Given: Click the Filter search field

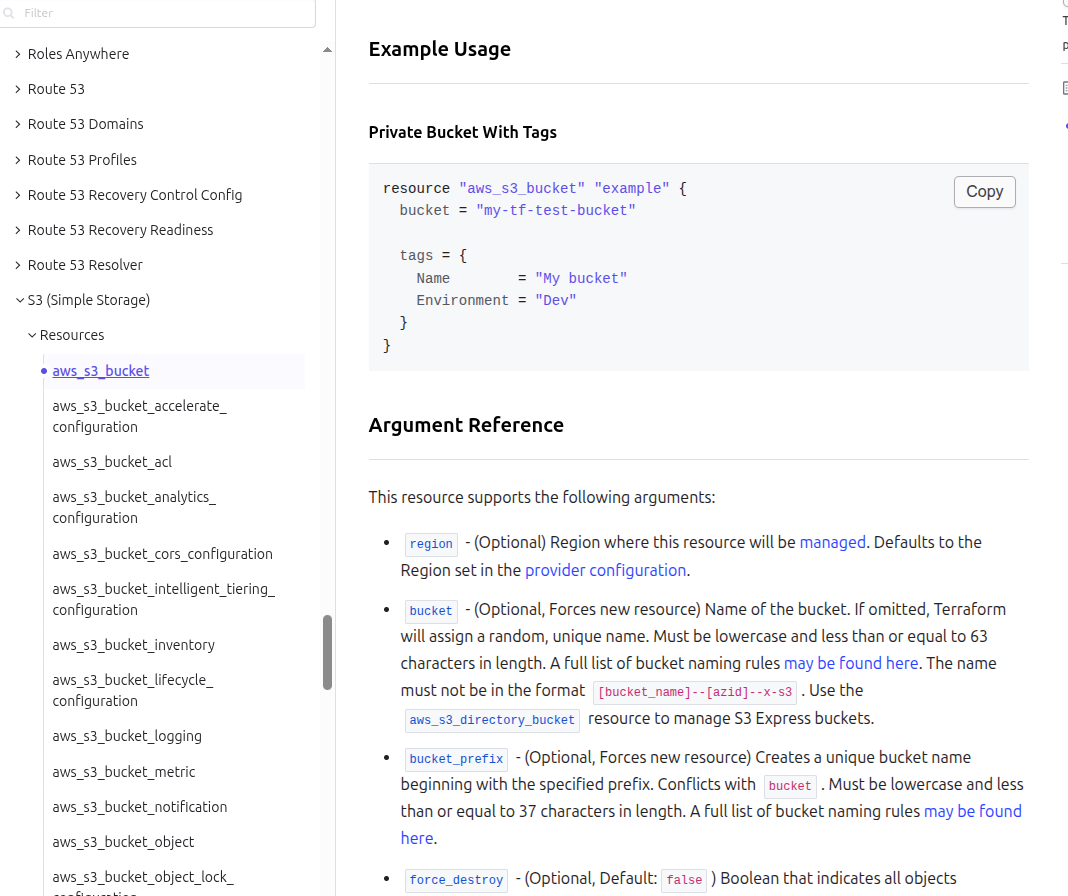Looking at the screenshot, I should coord(157,13).
